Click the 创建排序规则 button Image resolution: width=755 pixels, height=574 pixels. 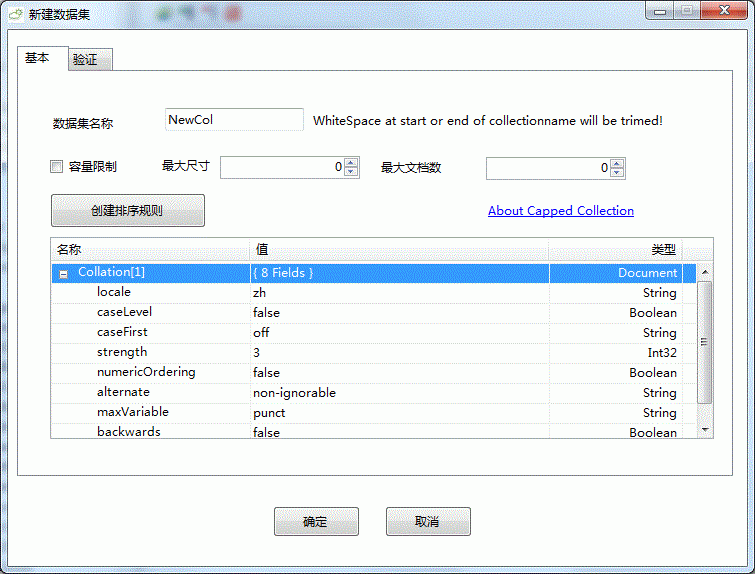coord(128,210)
